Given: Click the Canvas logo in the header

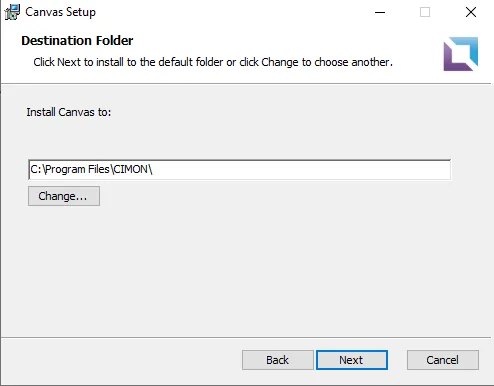Looking at the screenshot, I should click(460, 54).
